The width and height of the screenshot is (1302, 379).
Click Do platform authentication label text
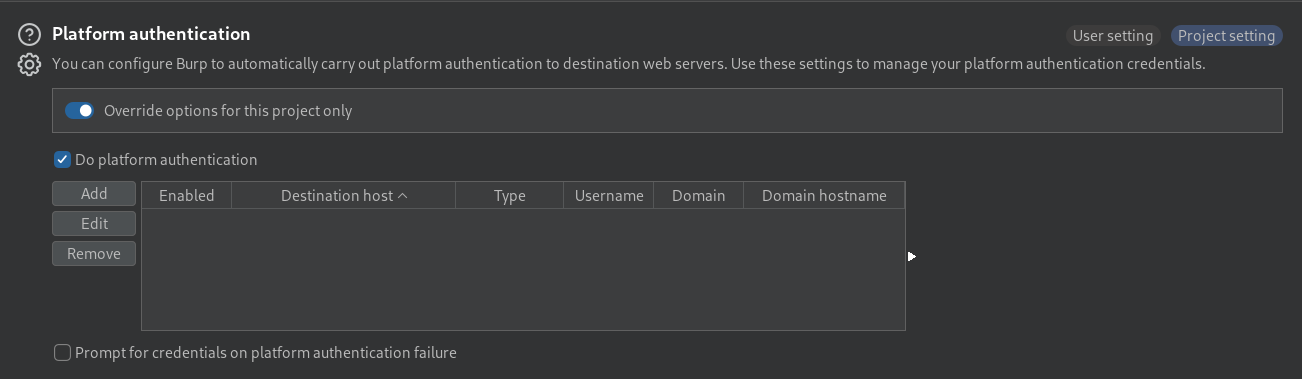click(166, 160)
